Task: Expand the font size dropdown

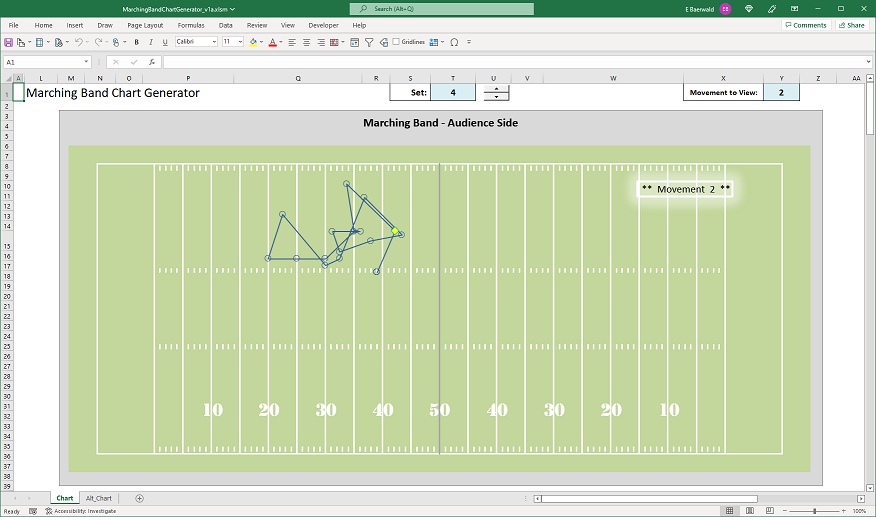Action: (x=240, y=42)
